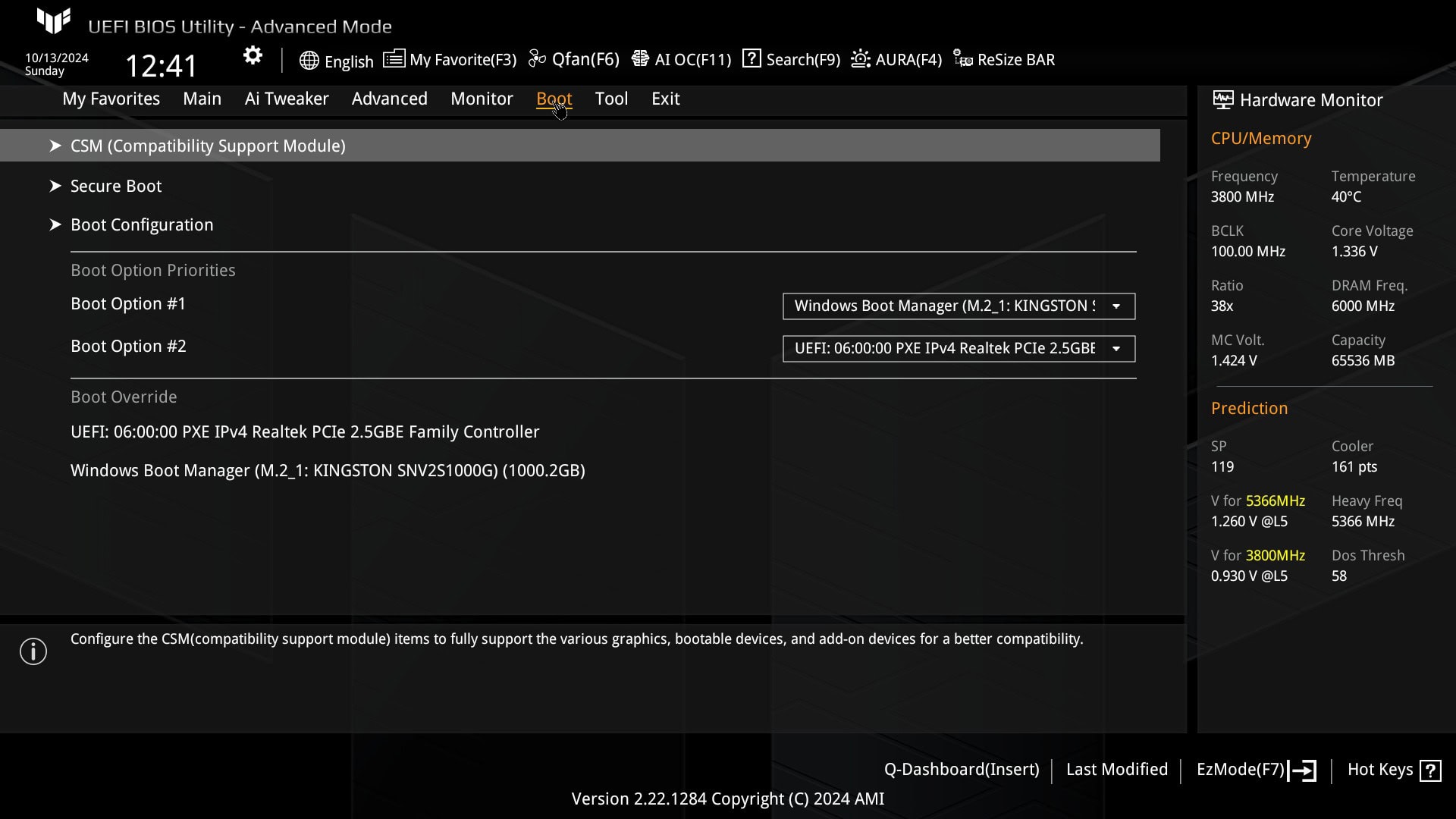
Task: Click the info circle icon
Action: coord(33,651)
